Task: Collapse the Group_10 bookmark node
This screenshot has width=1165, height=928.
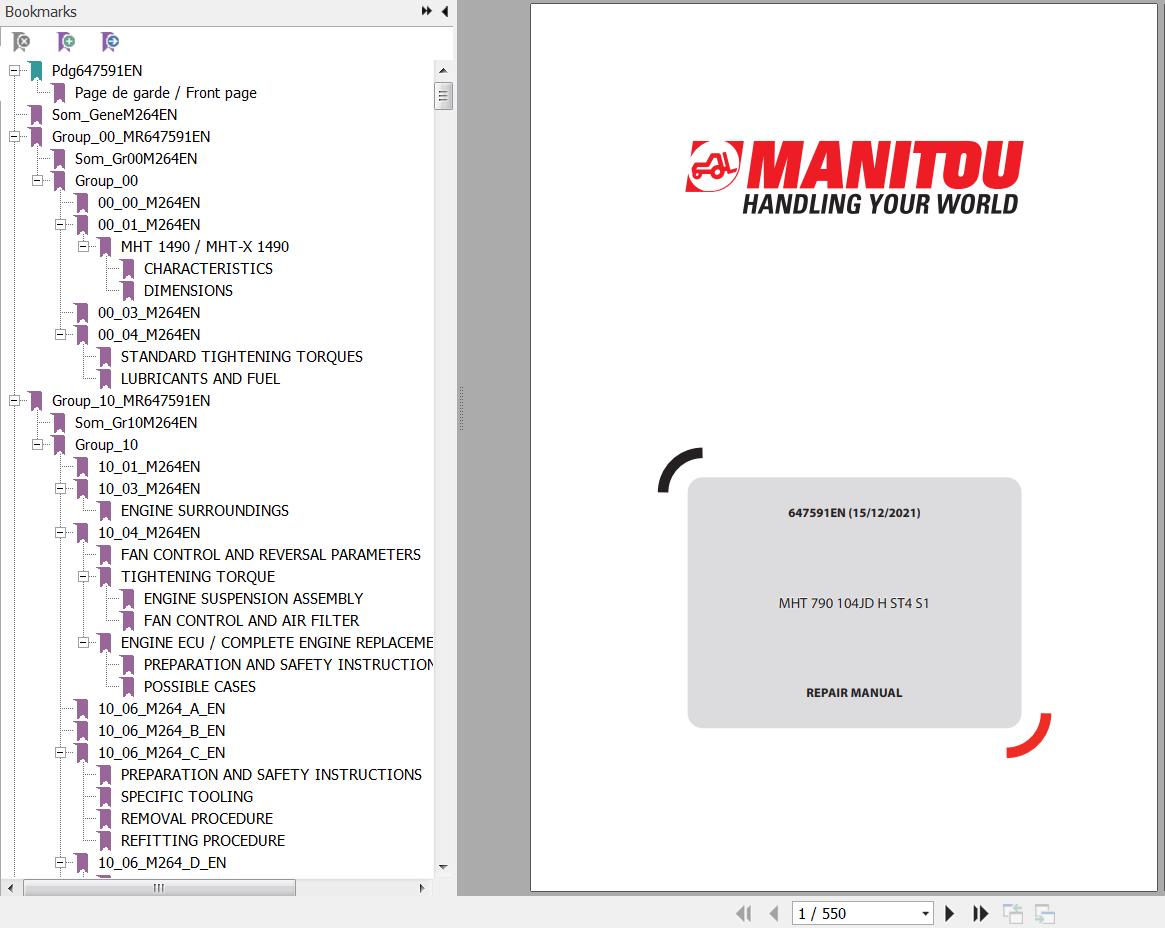Action: 37,444
